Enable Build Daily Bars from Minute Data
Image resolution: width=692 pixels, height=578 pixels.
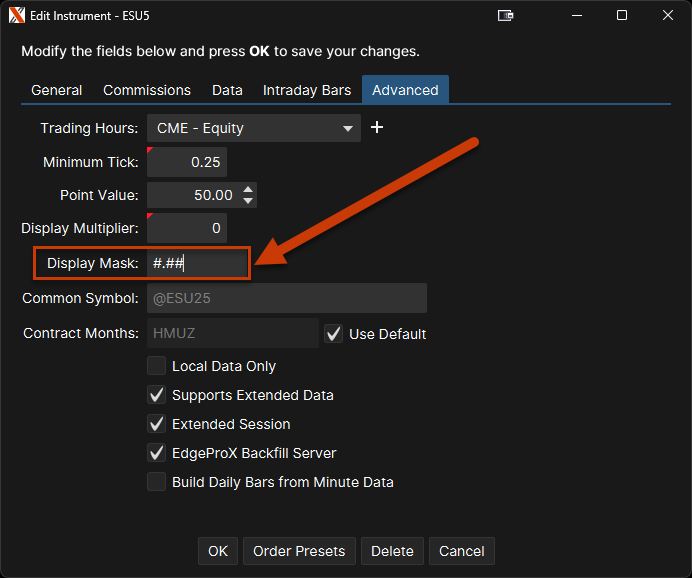pyautogui.click(x=157, y=482)
